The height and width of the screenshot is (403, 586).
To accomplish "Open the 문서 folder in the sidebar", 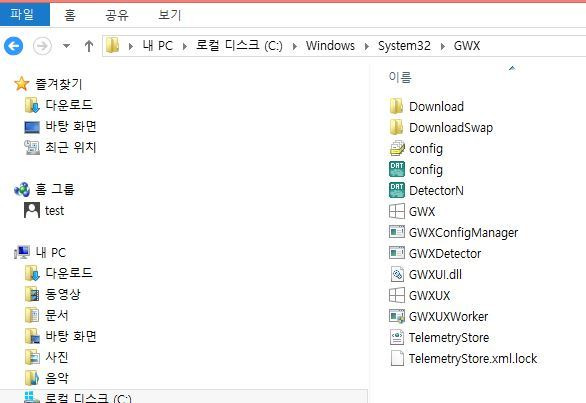I will (x=57, y=315).
